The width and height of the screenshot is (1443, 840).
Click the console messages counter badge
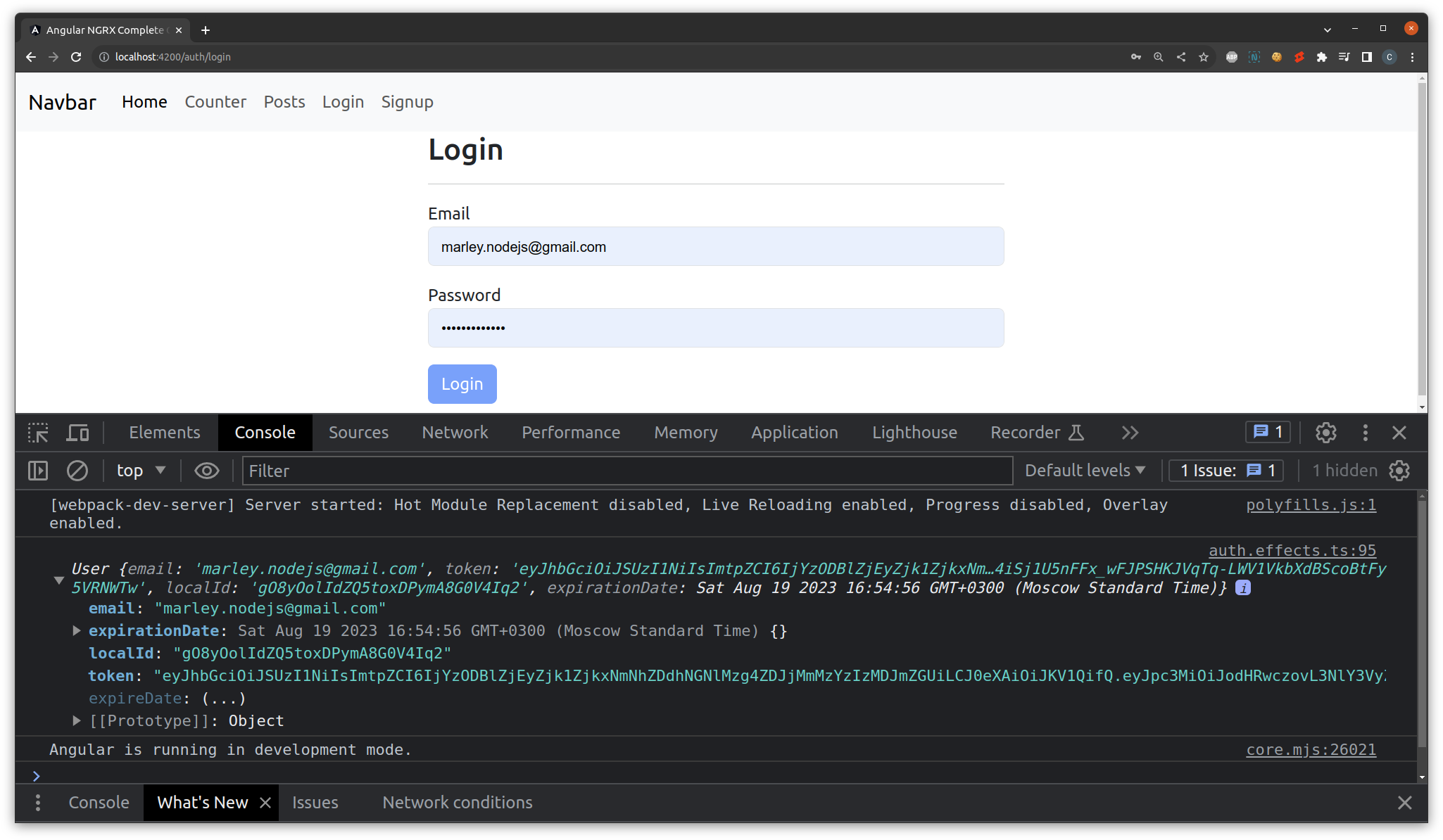click(x=1267, y=432)
